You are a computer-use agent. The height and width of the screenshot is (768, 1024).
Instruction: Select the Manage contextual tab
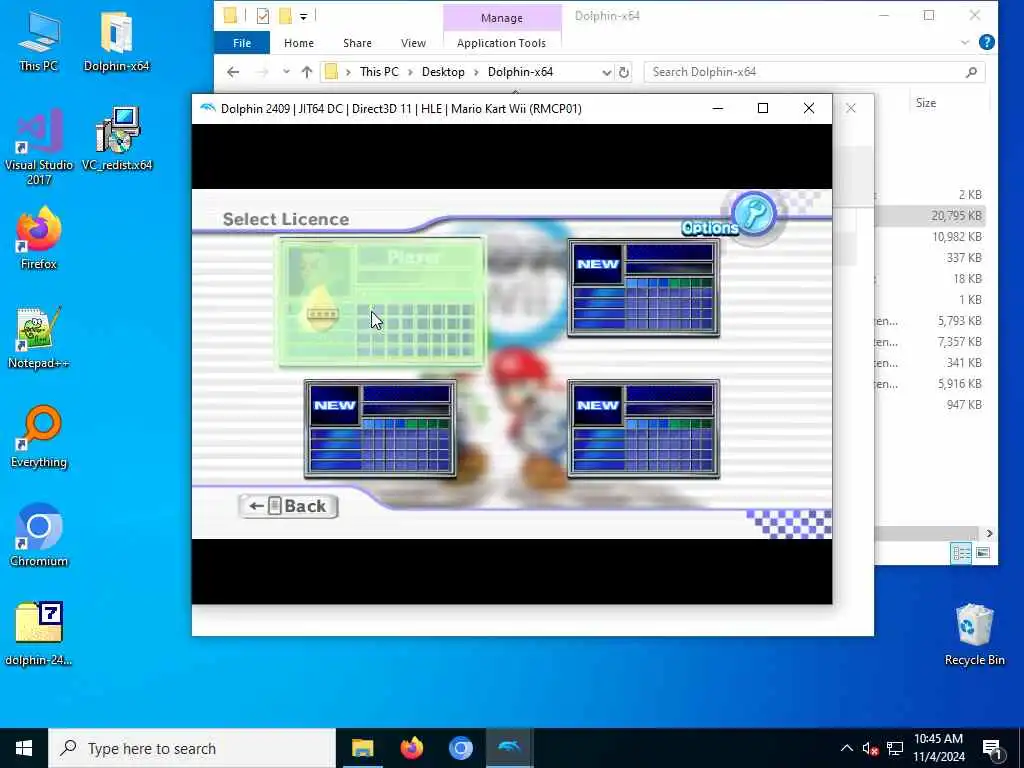(x=502, y=18)
